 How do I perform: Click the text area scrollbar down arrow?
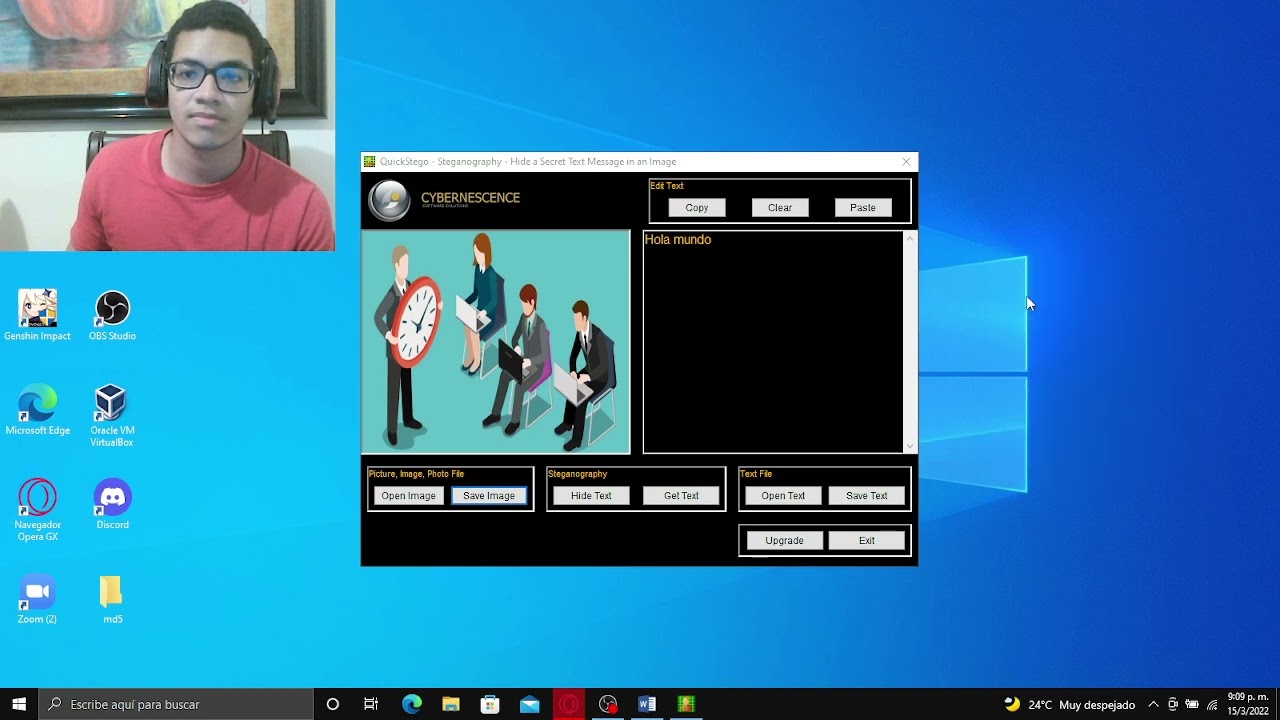pos(909,446)
